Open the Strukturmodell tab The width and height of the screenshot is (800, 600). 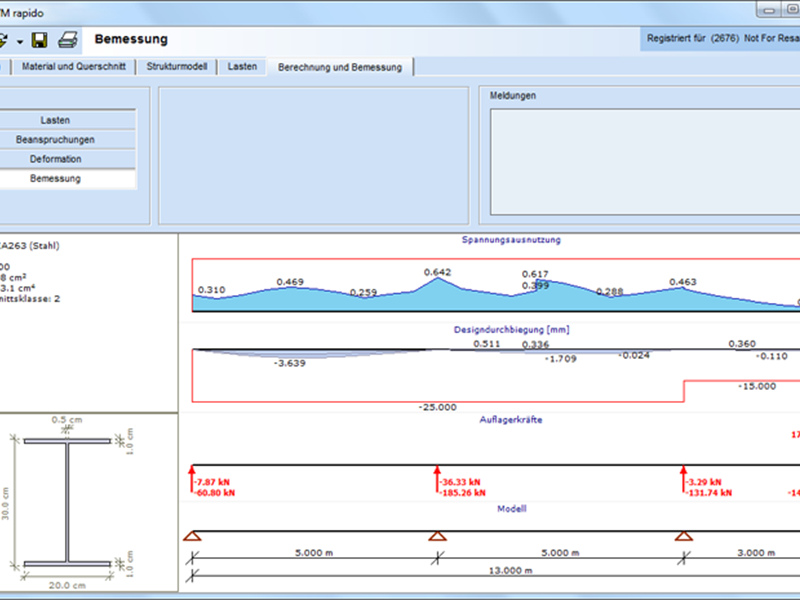[177, 67]
